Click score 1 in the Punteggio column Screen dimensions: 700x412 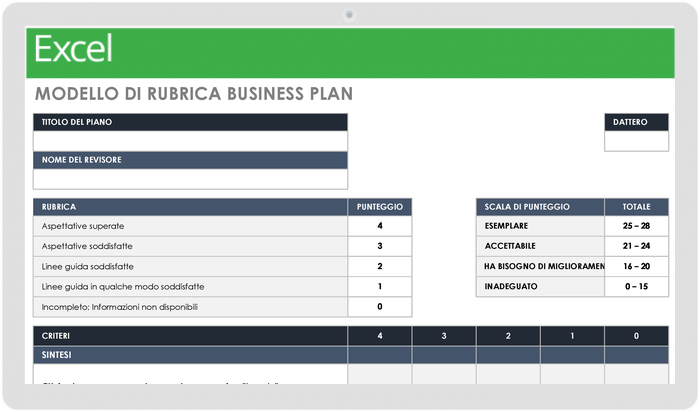pyautogui.click(x=379, y=287)
